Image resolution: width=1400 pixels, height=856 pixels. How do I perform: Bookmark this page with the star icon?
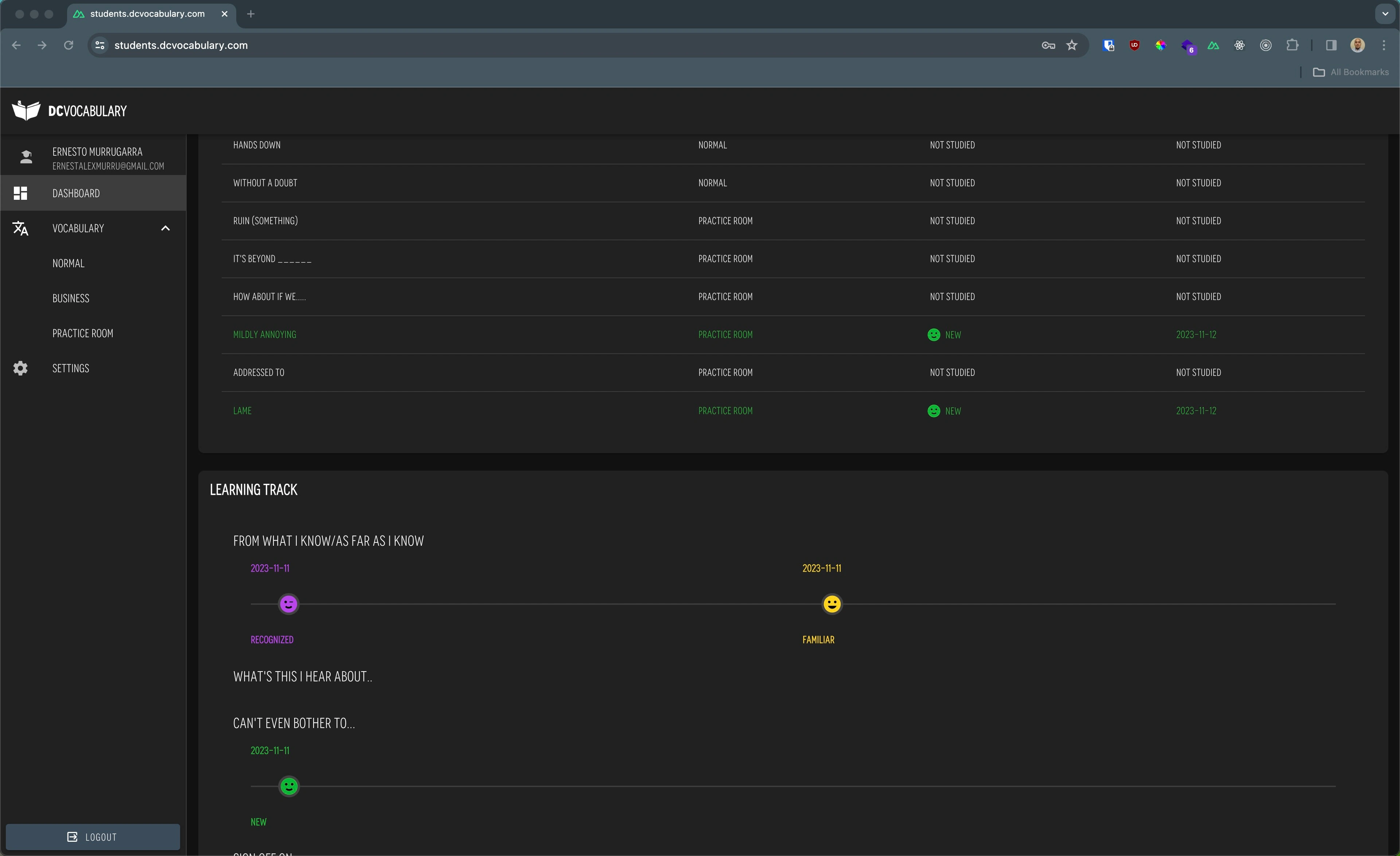pyautogui.click(x=1072, y=46)
